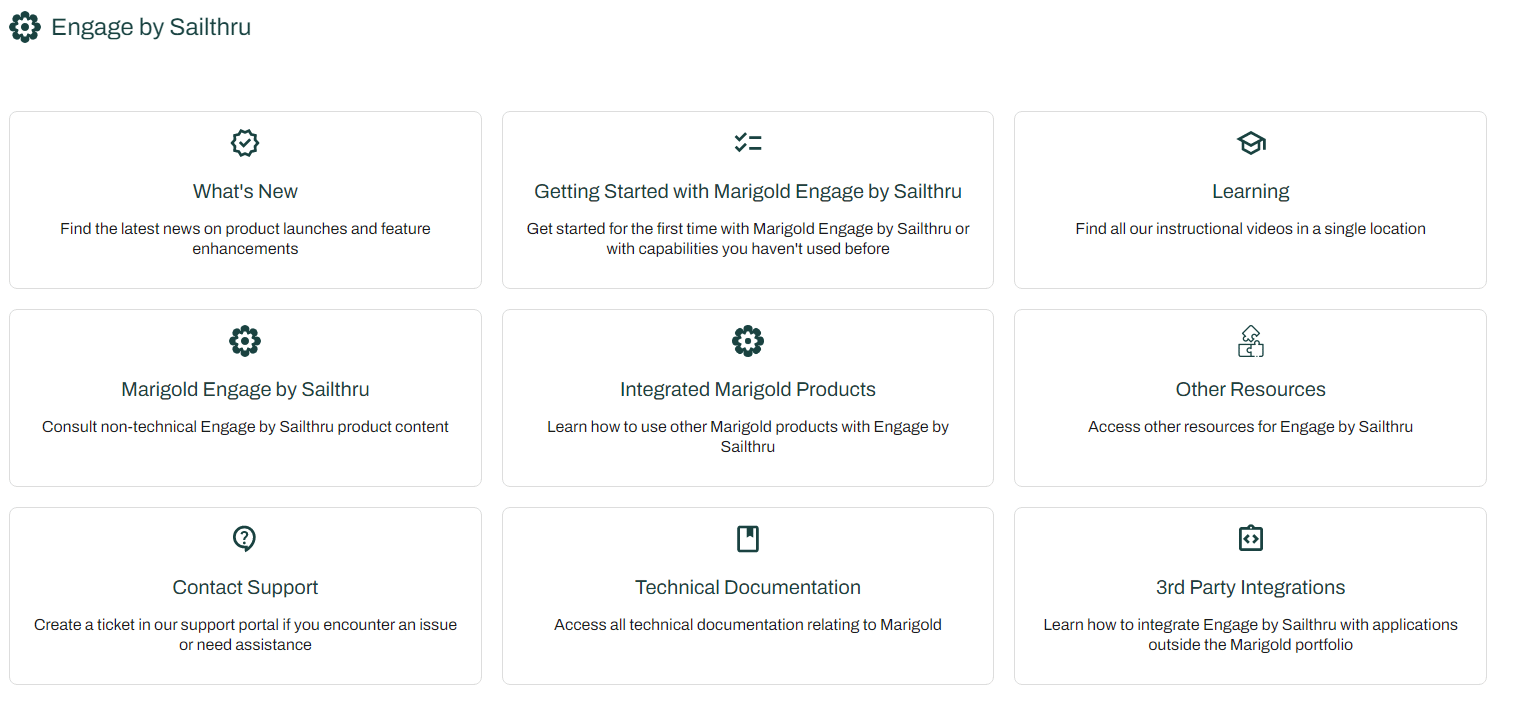This screenshot has height=720, width=1515.
Task: Select the Technical Documentation book icon
Action: (x=747, y=538)
